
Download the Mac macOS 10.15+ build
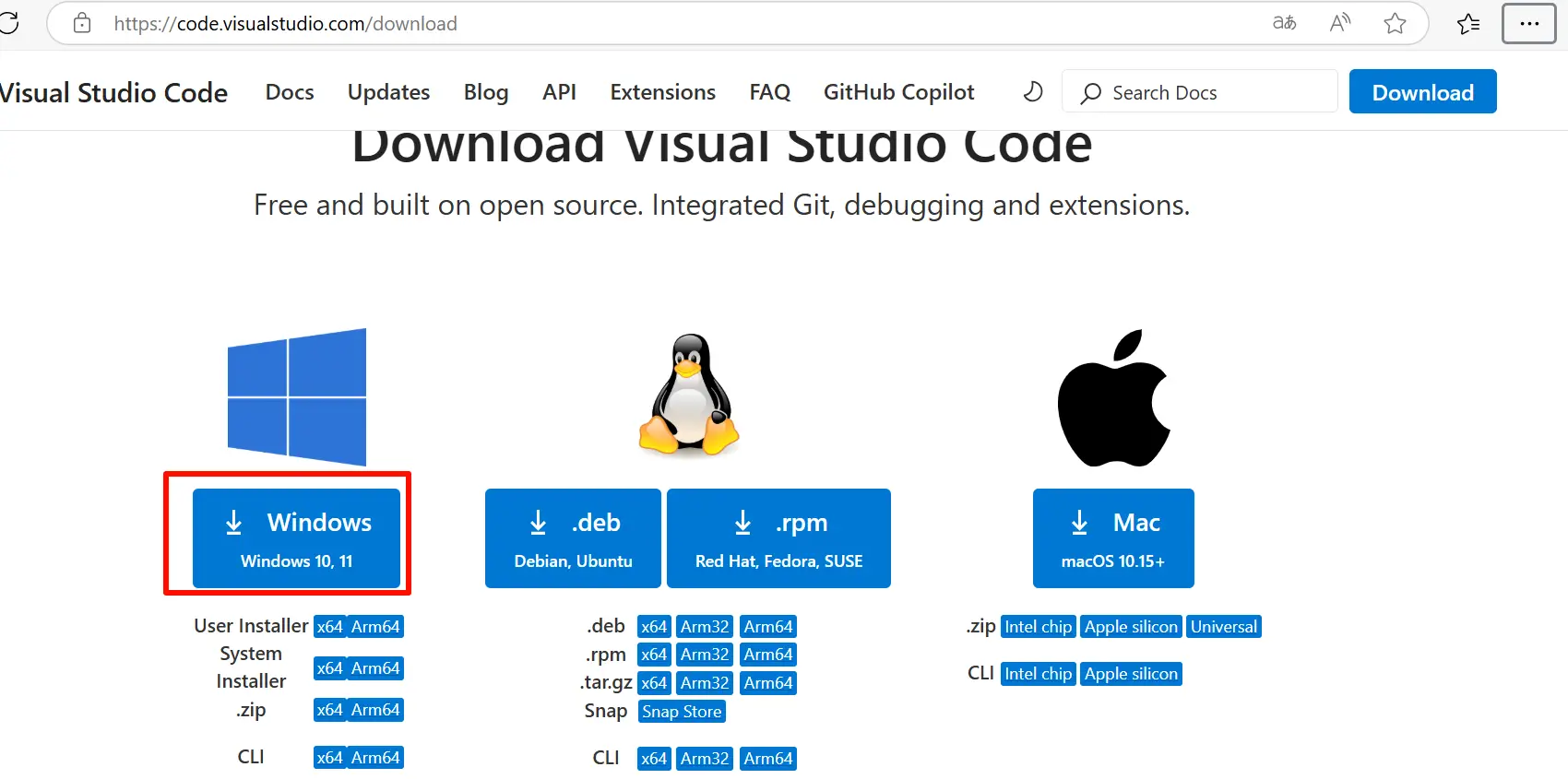click(1113, 538)
